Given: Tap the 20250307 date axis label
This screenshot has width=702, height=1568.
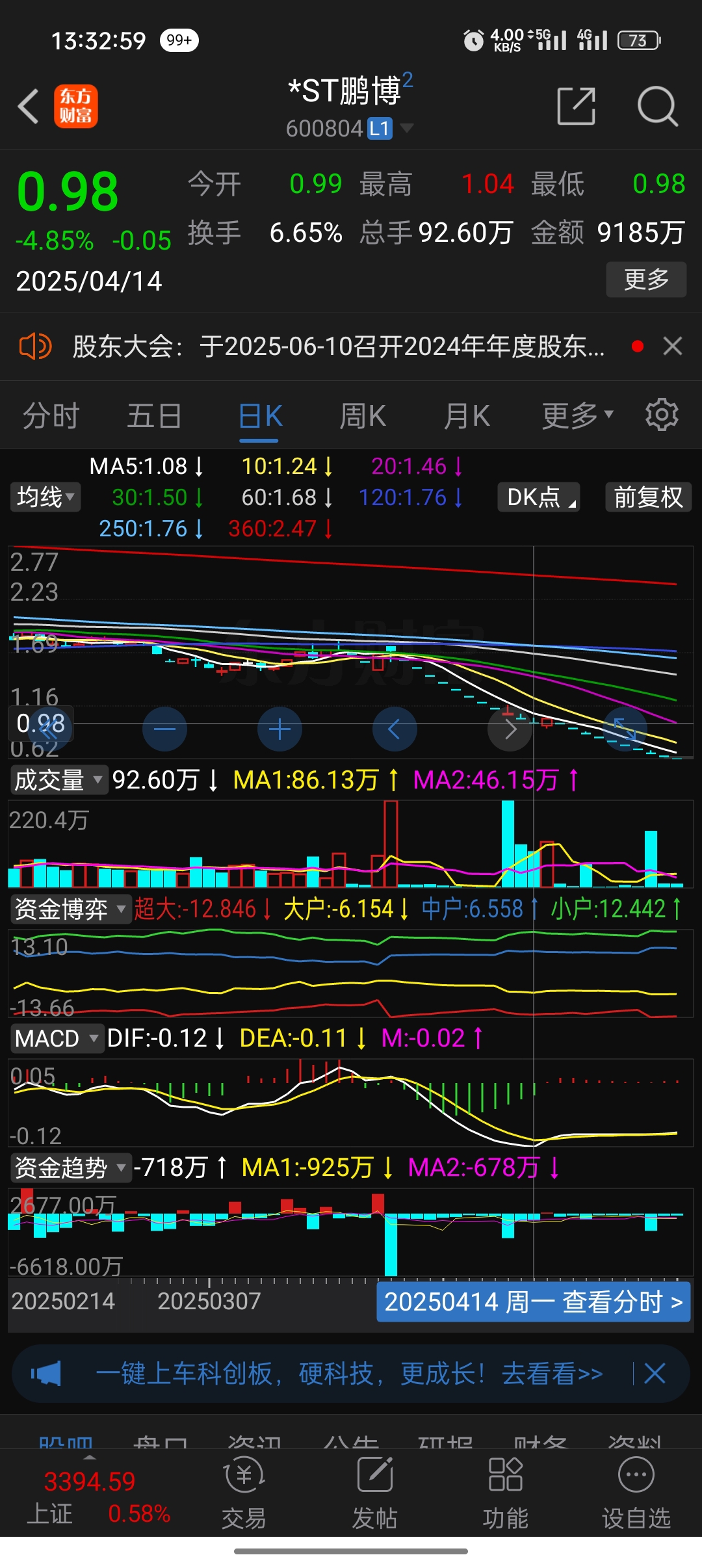Looking at the screenshot, I should coord(209,1301).
